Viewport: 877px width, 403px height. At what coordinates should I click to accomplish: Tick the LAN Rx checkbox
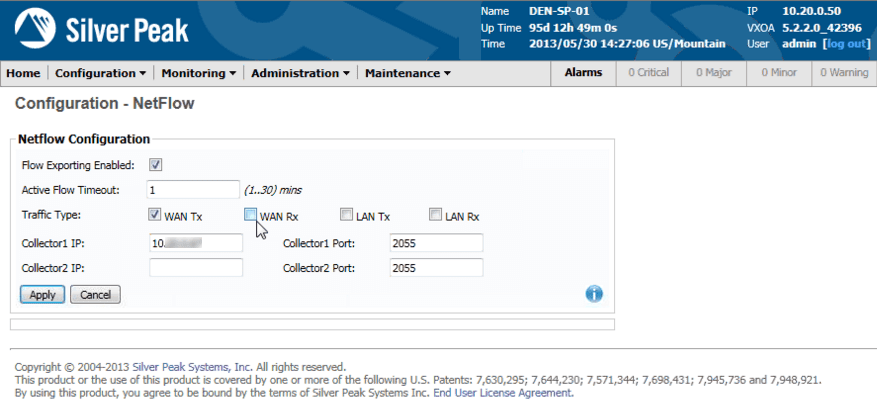(x=435, y=215)
